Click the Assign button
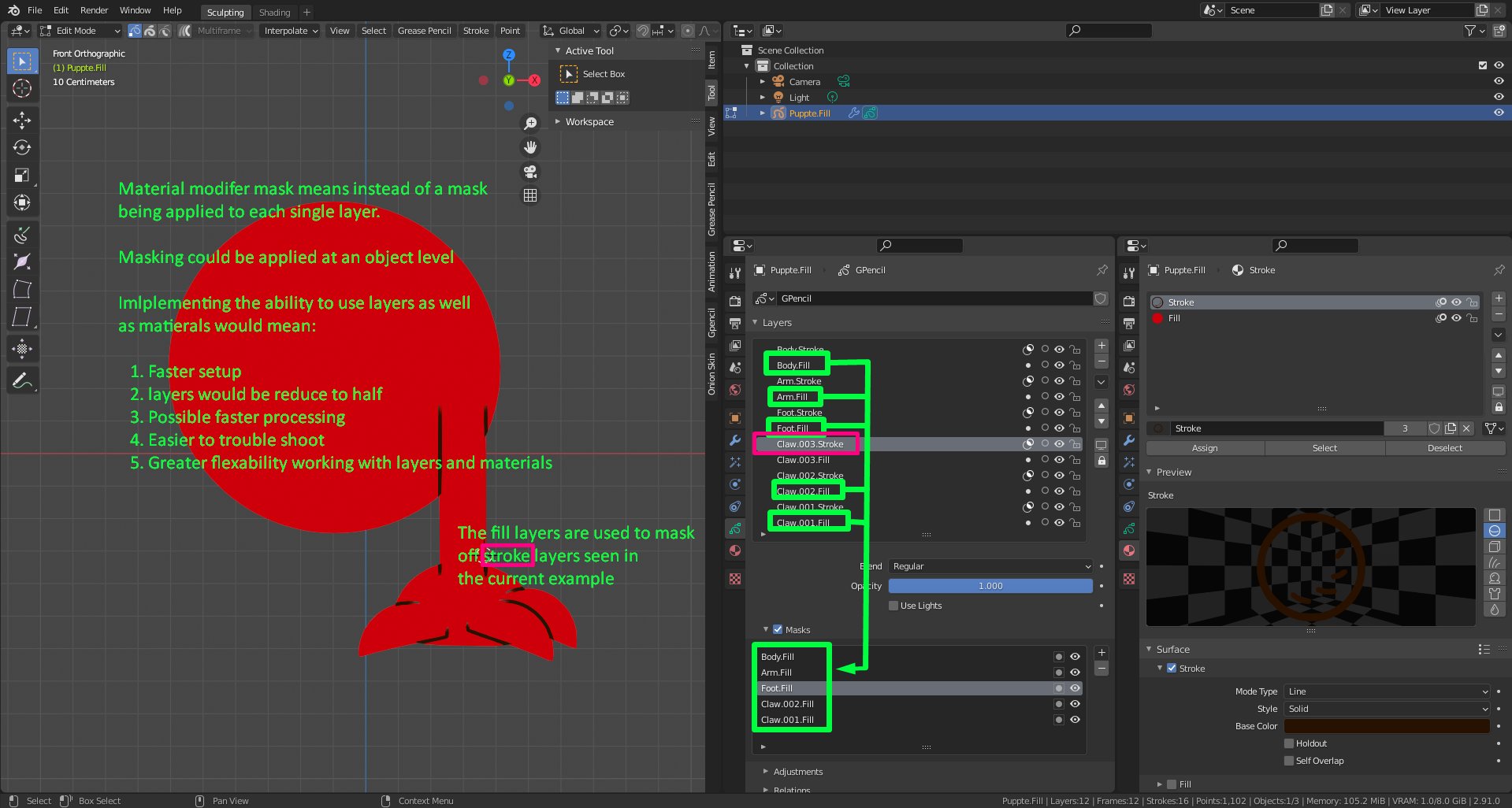This screenshot has width=1512, height=808. click(x=1205, y=448)
